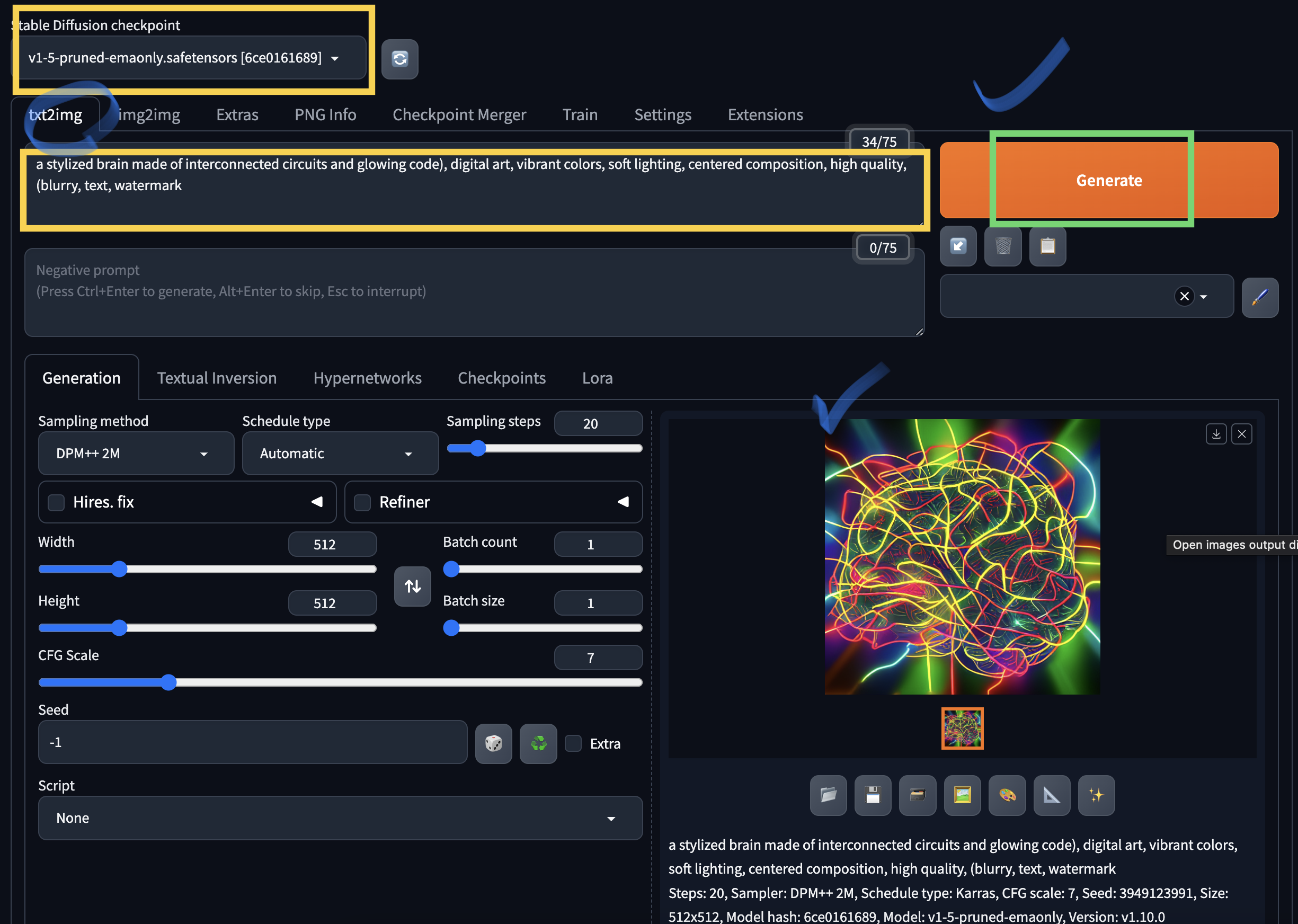Open the Lora tab
This screenshot has height=924, width=1298.
click(597, 378)
